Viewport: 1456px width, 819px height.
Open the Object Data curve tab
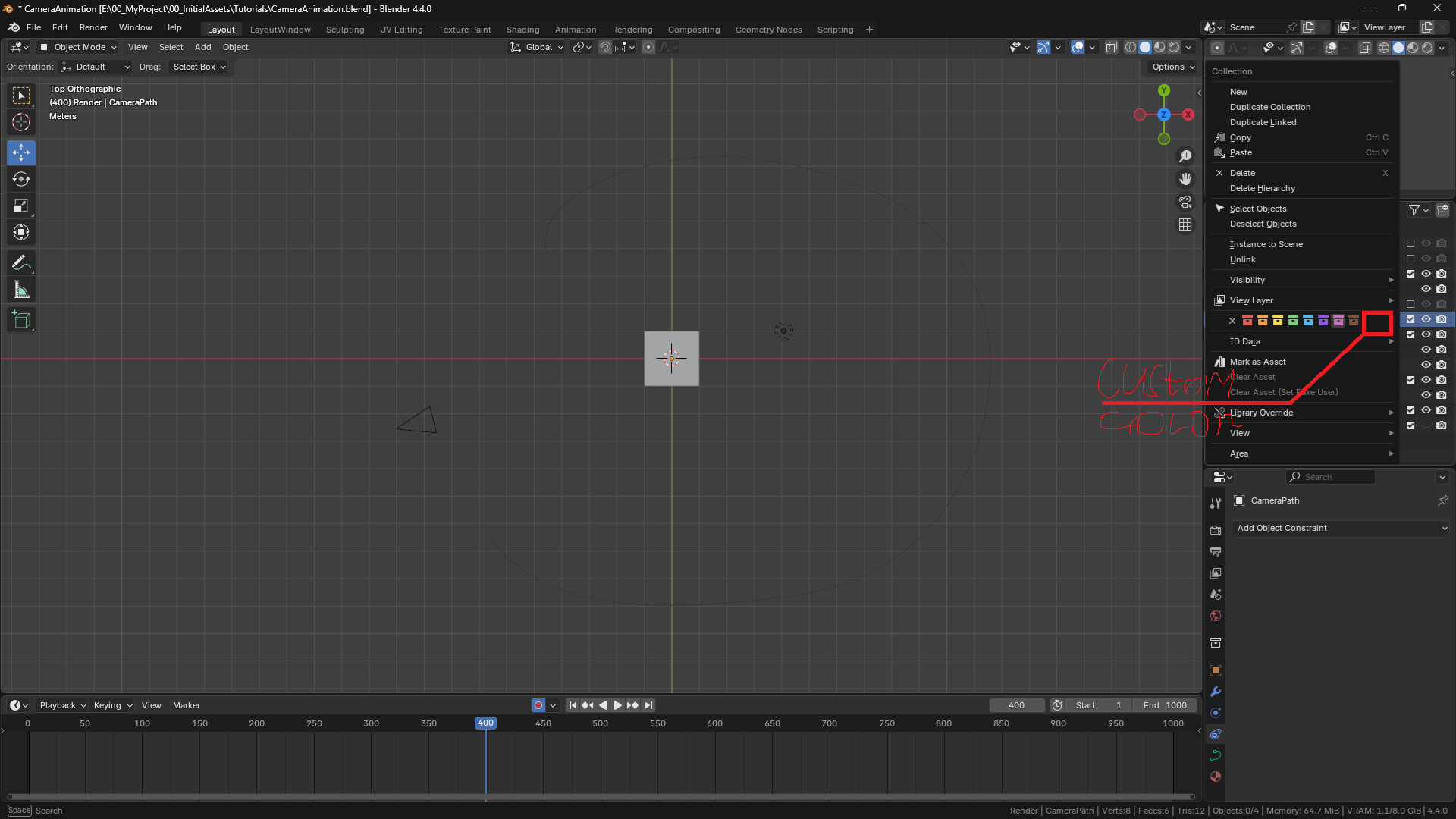coord(1216,755)
